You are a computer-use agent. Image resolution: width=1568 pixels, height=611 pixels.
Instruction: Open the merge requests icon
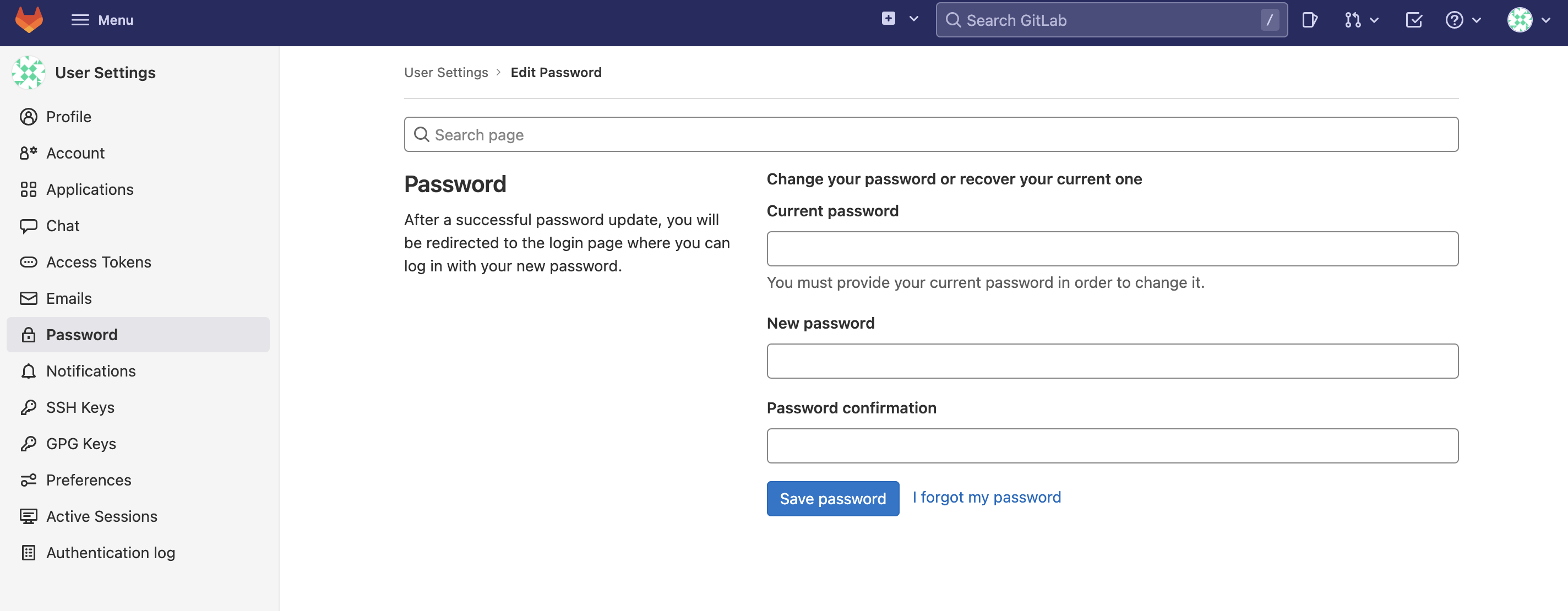pyautogui.click(x=1352, y=20)
